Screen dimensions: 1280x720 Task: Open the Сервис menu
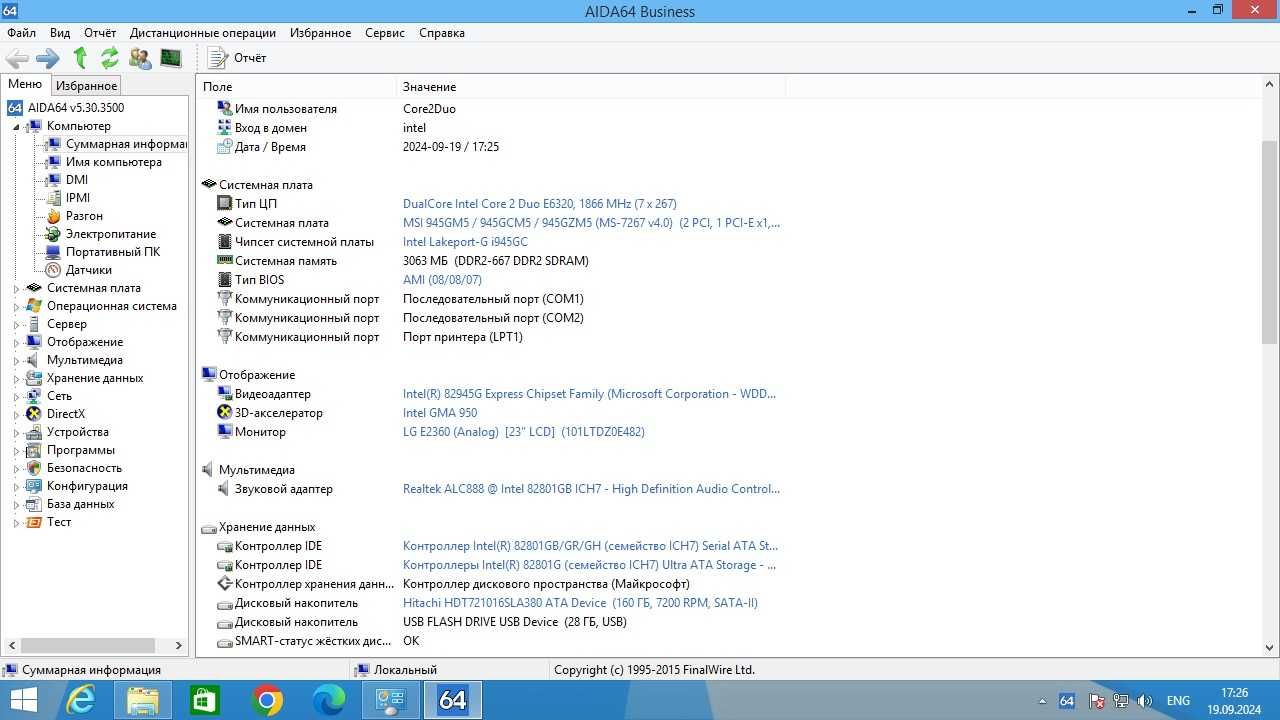click(385, 33)
